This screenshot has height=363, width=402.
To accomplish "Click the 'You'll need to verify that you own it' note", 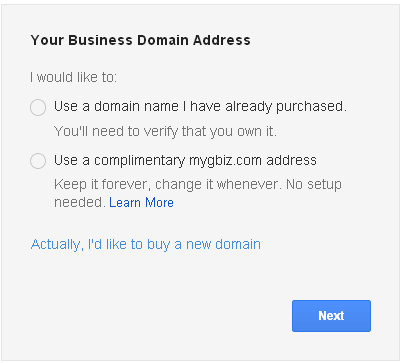I will point(165,131).
